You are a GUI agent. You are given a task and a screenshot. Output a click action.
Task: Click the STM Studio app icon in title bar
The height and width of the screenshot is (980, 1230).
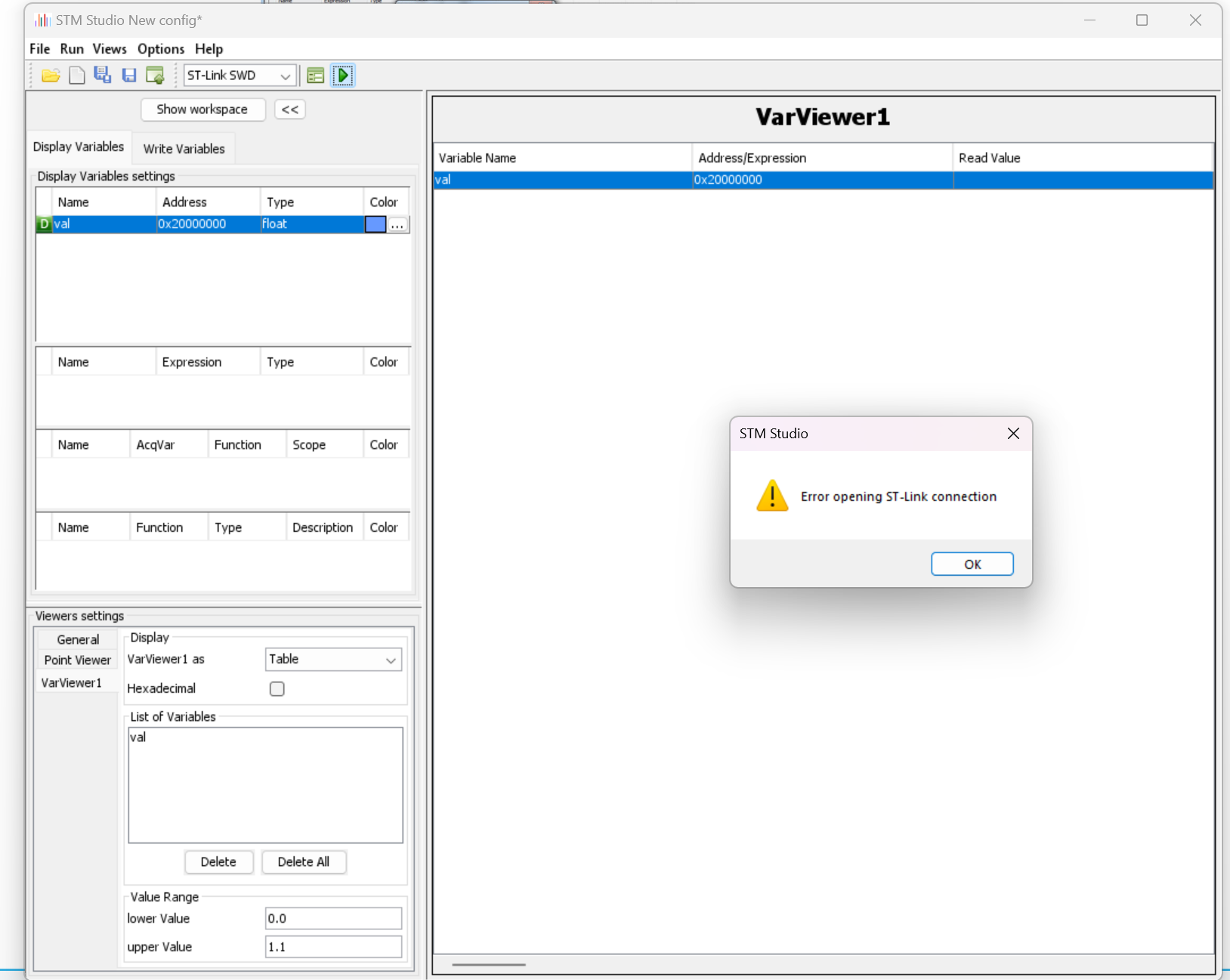[42, 20]
